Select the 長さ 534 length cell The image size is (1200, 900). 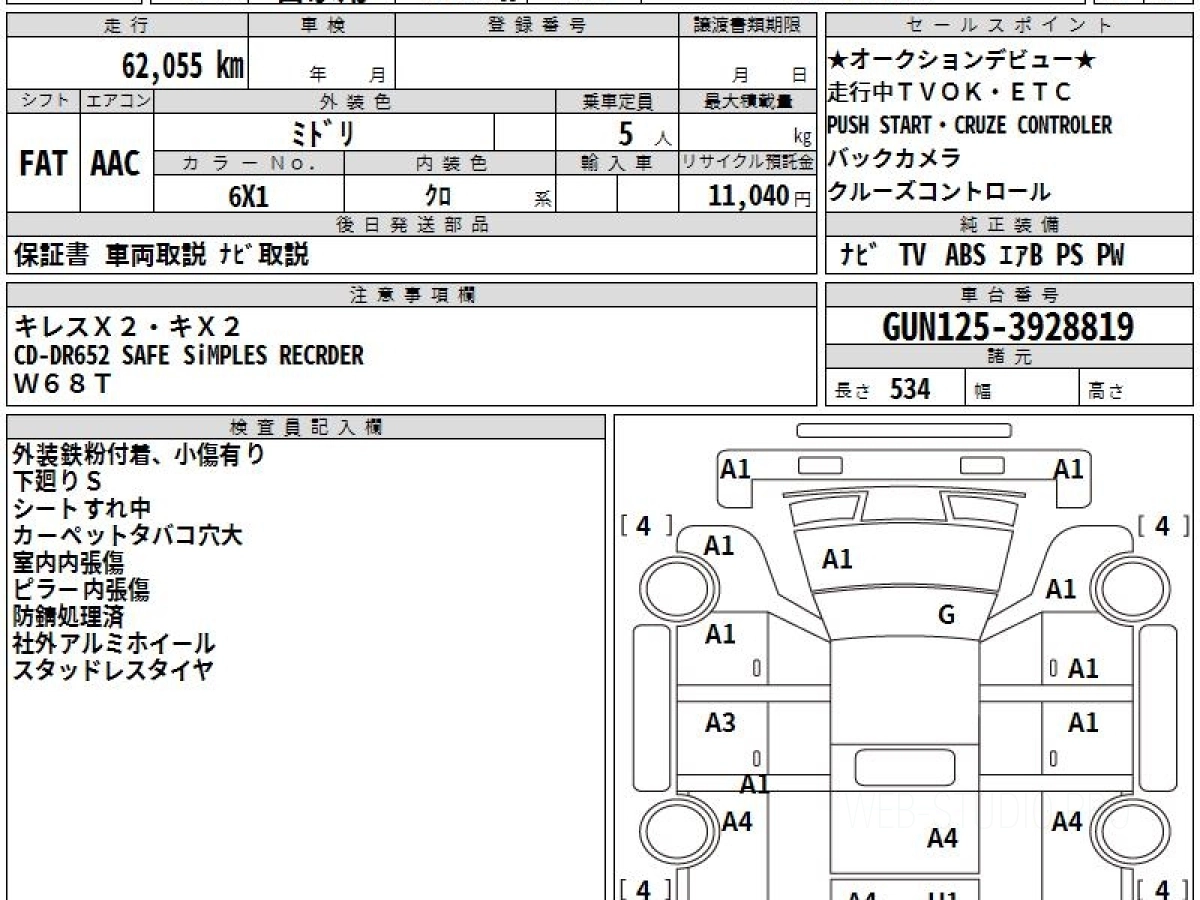[895, 390]
